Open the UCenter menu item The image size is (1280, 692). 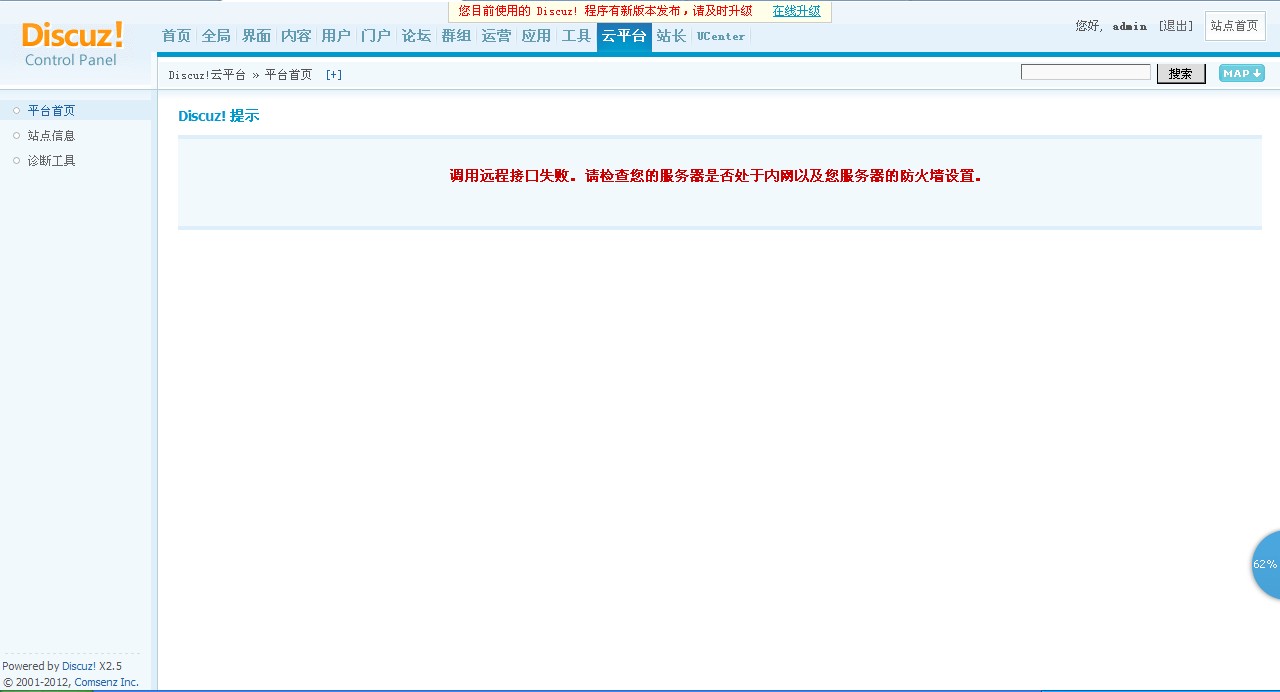coord(721,36)
